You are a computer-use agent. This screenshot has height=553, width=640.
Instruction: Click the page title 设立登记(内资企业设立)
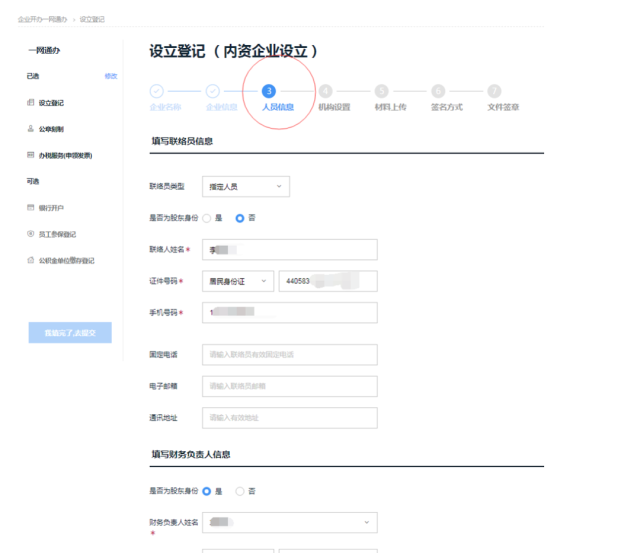point(233,51)
